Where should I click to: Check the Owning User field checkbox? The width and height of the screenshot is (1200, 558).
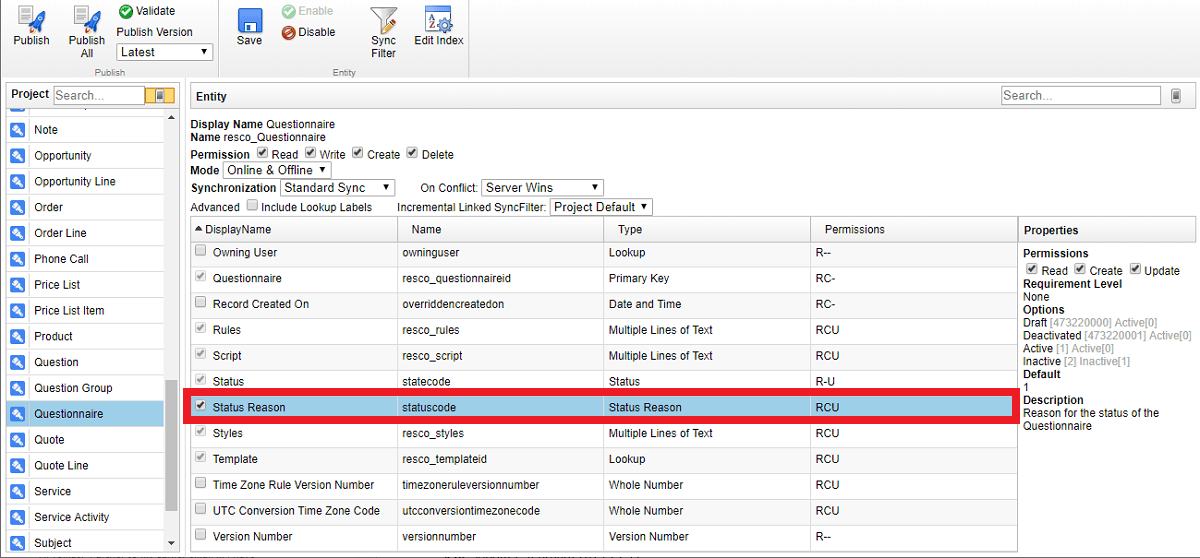coord(201,252)
